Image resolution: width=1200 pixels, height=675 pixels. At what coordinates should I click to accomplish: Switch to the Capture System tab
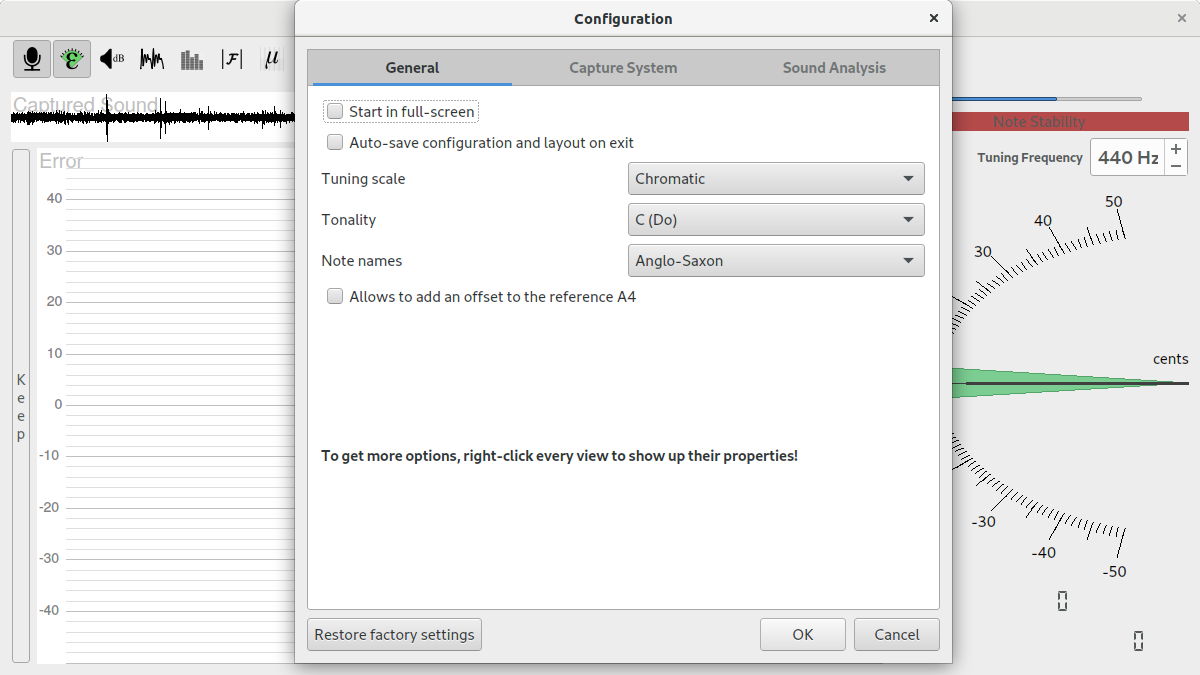(x=623, y=68)
